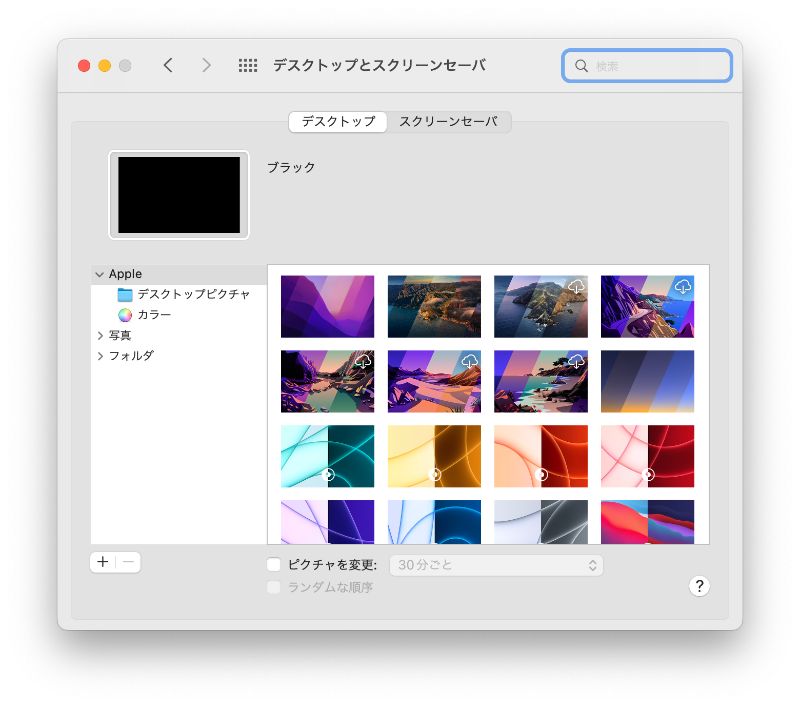Screen dimensions: 800x706
Task: Switch to the デスクトップ tab
Action: [338, 122]
